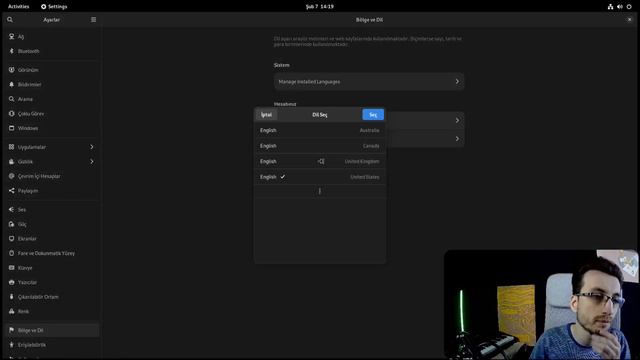Open the network status icon in top bar
The width and height of the screenshot is (640, 360).
point(610,7)
